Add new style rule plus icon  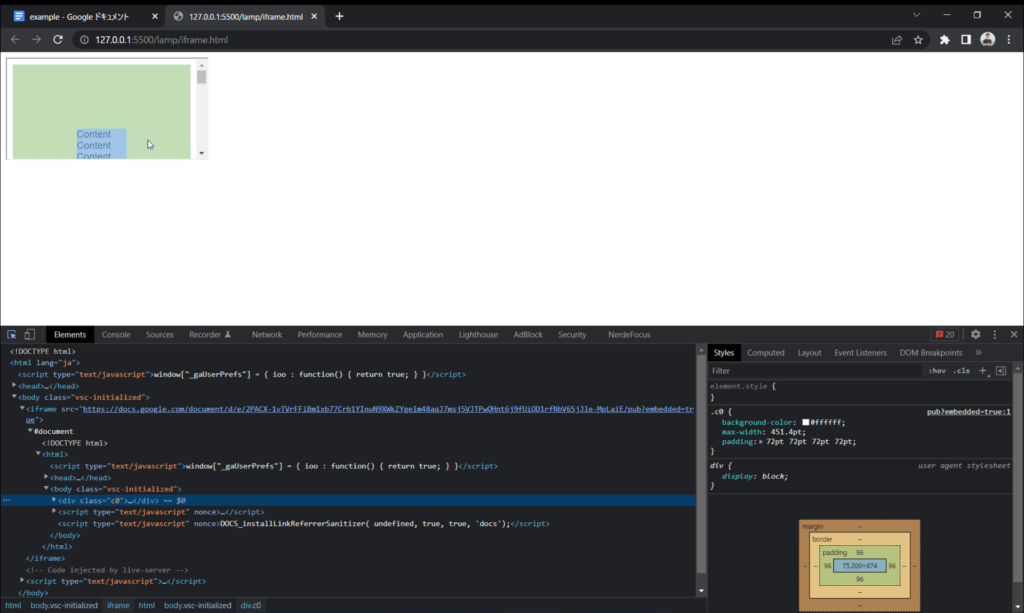click(x=982, y=371)
